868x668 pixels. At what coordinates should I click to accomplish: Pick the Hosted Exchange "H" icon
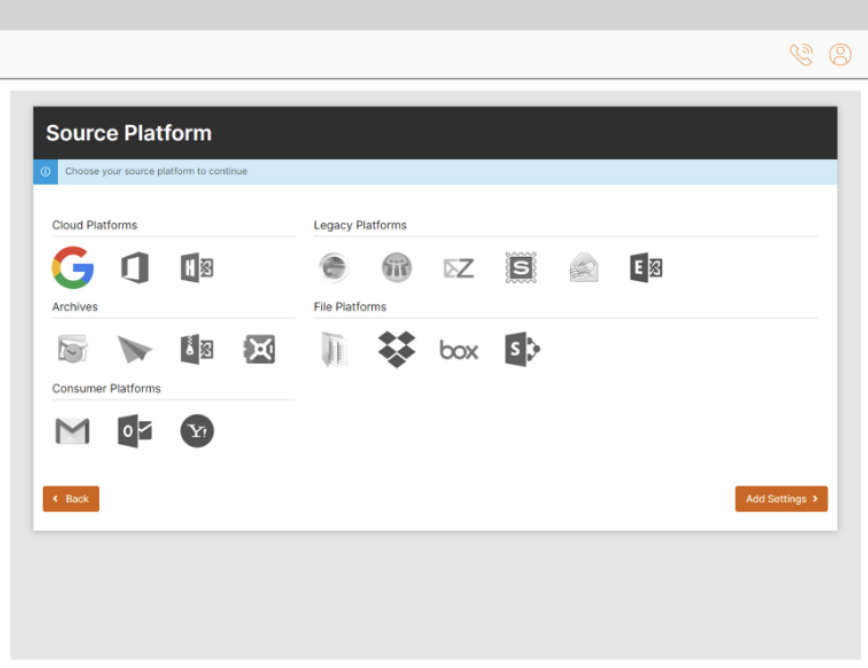coord(197,268)
